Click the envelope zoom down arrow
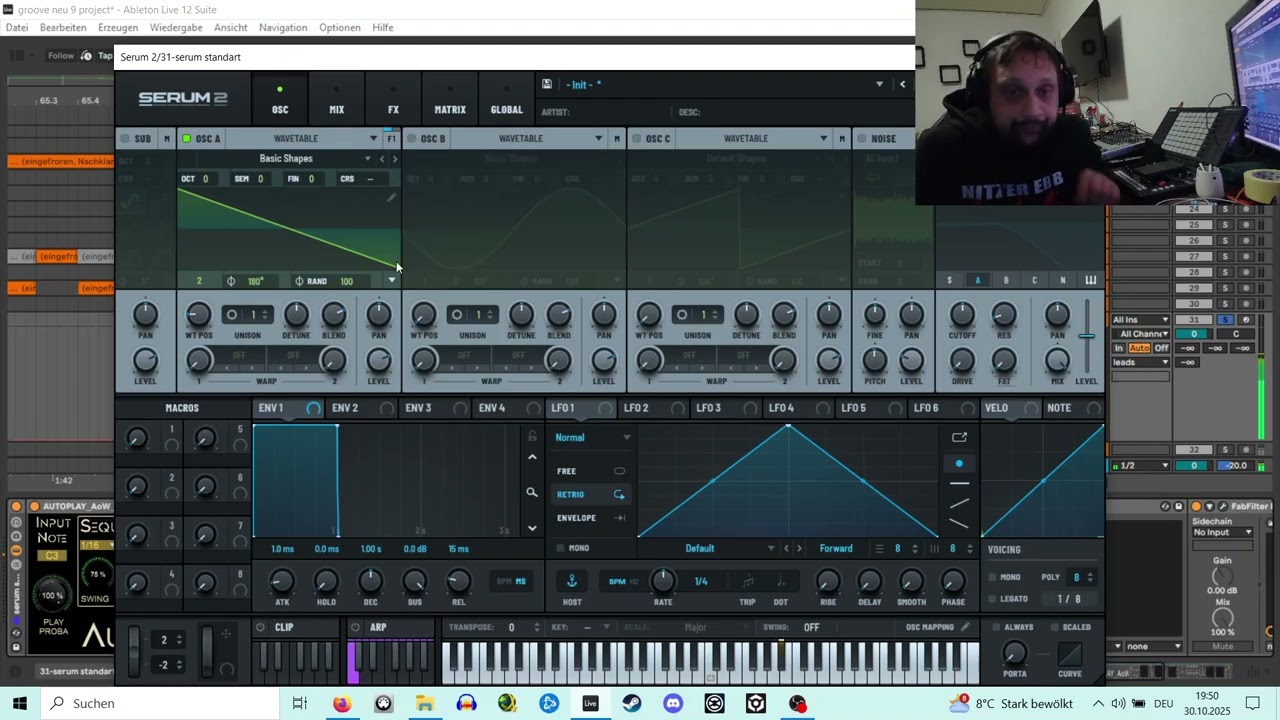Image resolution: width=1280 pixels, height=720 pixels. point(532,528)
